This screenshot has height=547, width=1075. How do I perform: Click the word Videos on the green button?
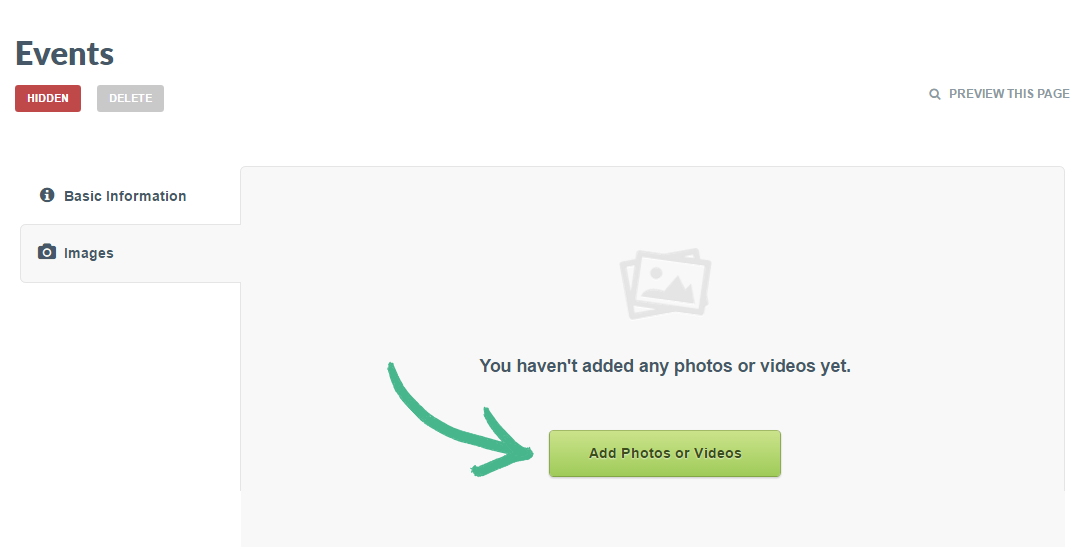717,453
